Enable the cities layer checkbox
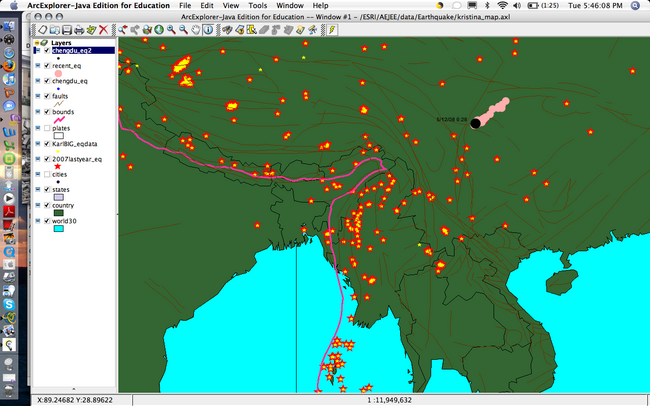This screenshot has width=650, height=406. tap(47, 173)
